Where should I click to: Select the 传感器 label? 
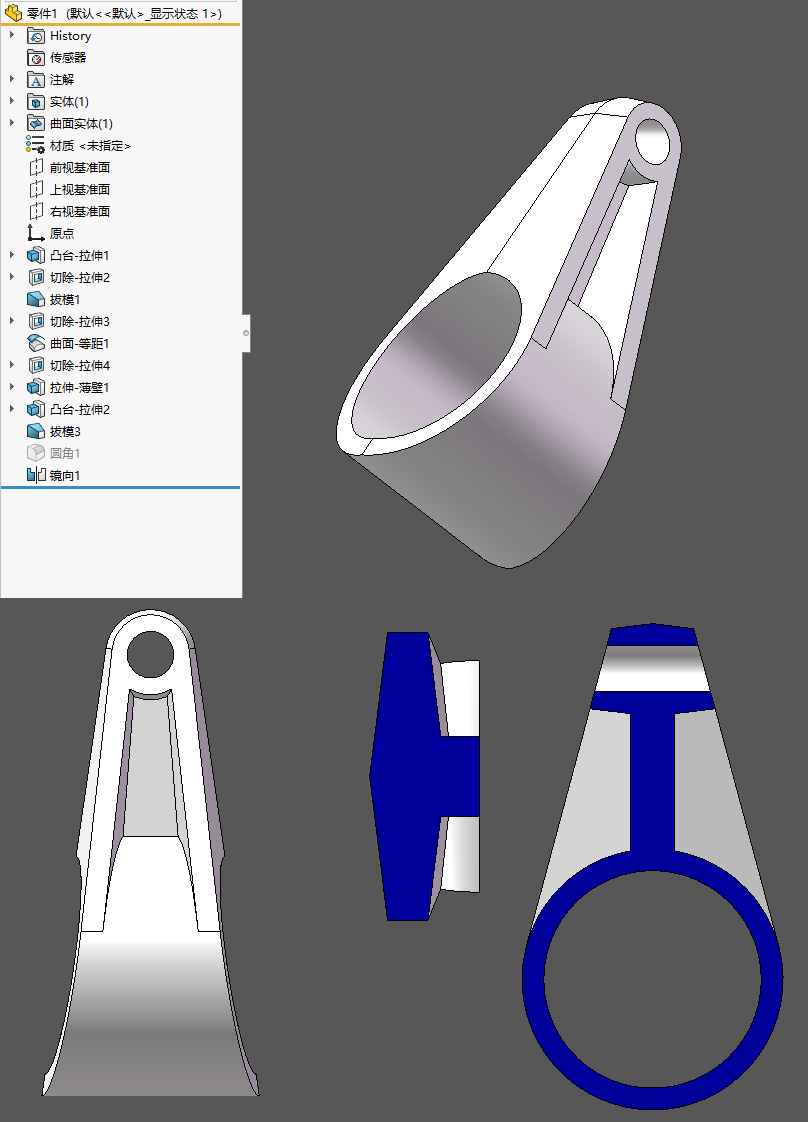click(x=68, y=57)
